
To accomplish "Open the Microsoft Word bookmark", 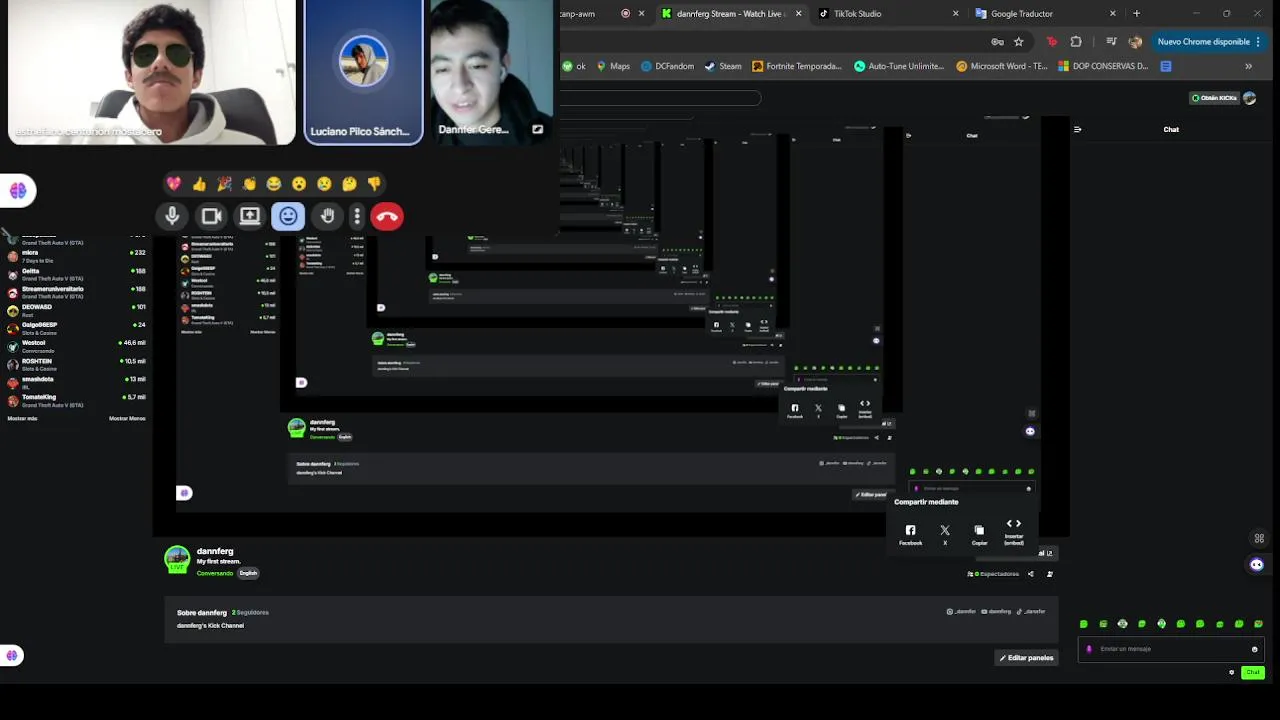I will pos(1002,66).
